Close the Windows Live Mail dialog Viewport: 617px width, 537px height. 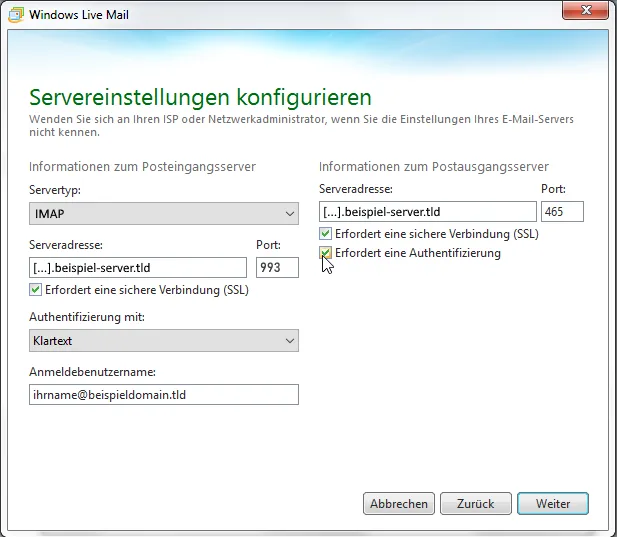(586, 10)
